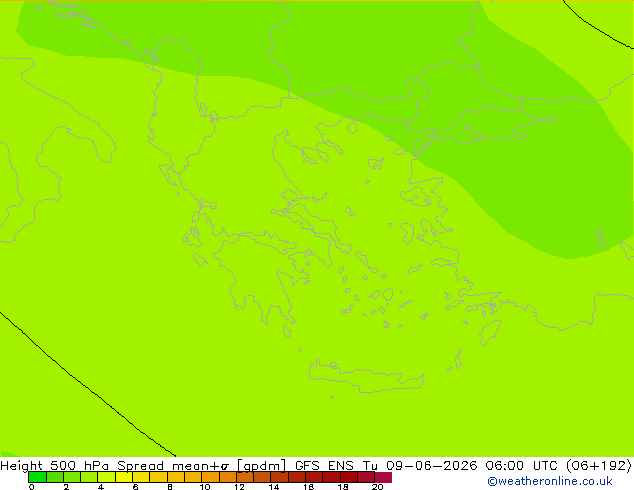Click the 'Height 500 hPa' title text
The width and height of the screenshot is (634, 490).
tap(55, 465)
